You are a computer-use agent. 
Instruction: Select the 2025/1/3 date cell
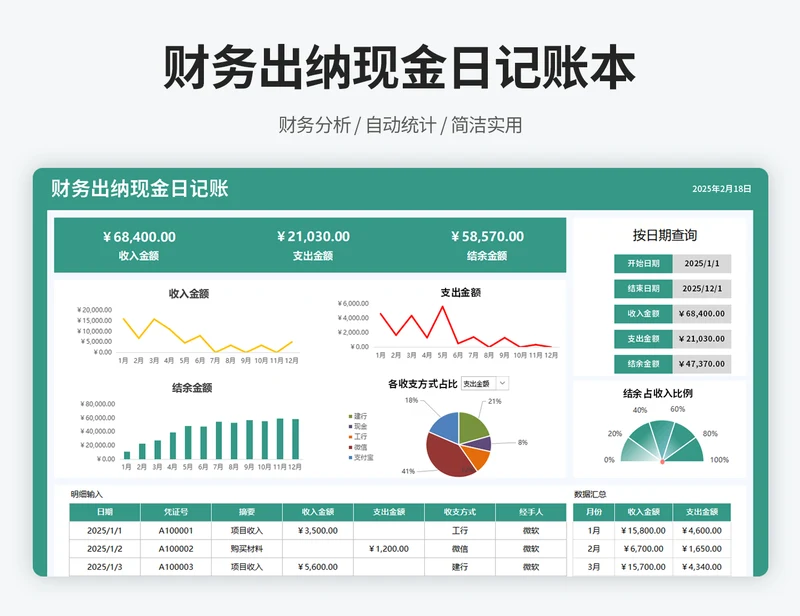[105, 567]
